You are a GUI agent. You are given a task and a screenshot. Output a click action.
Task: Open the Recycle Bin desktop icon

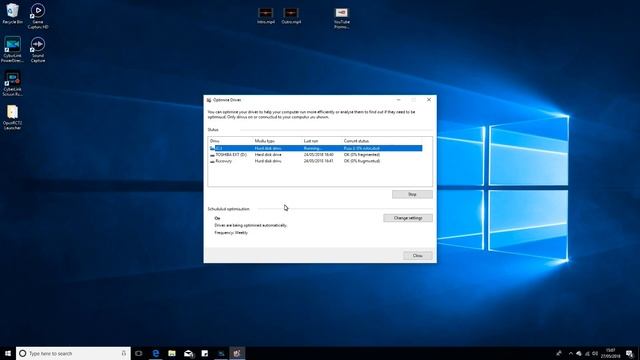(12, 13)
